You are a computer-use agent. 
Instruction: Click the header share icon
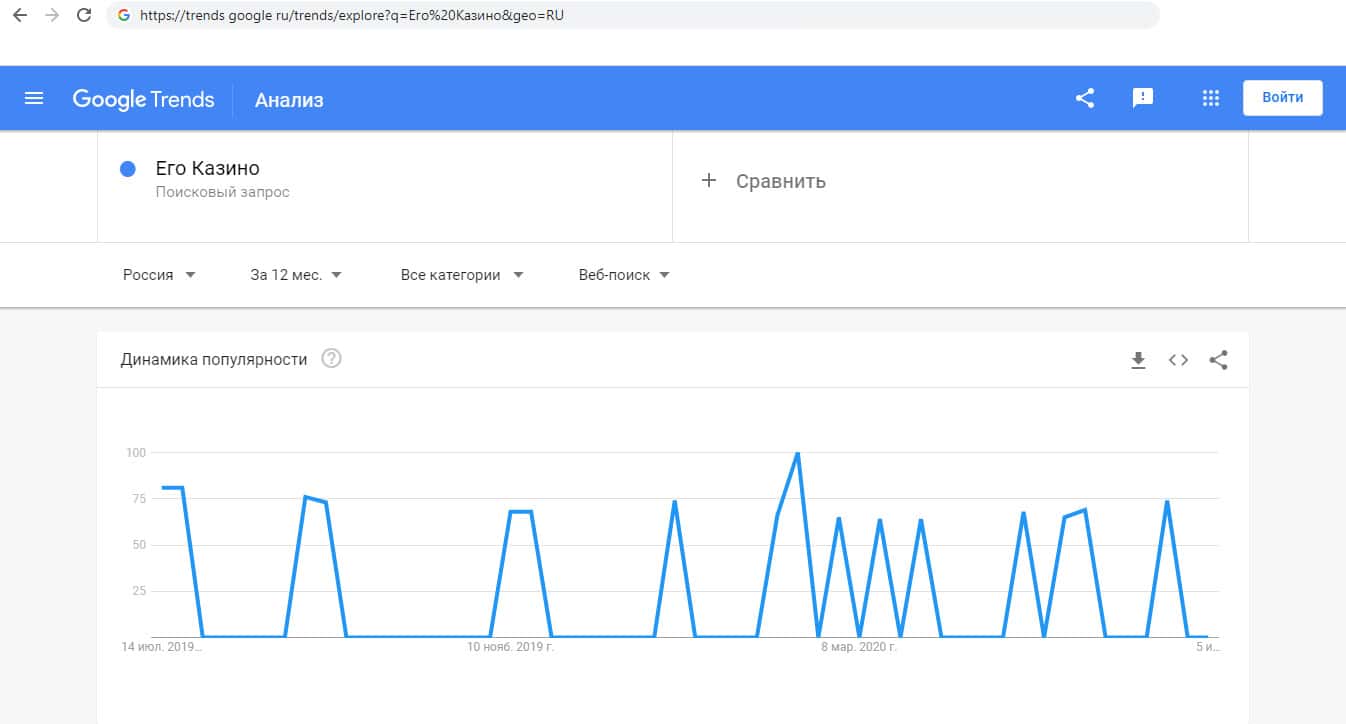1085,98
